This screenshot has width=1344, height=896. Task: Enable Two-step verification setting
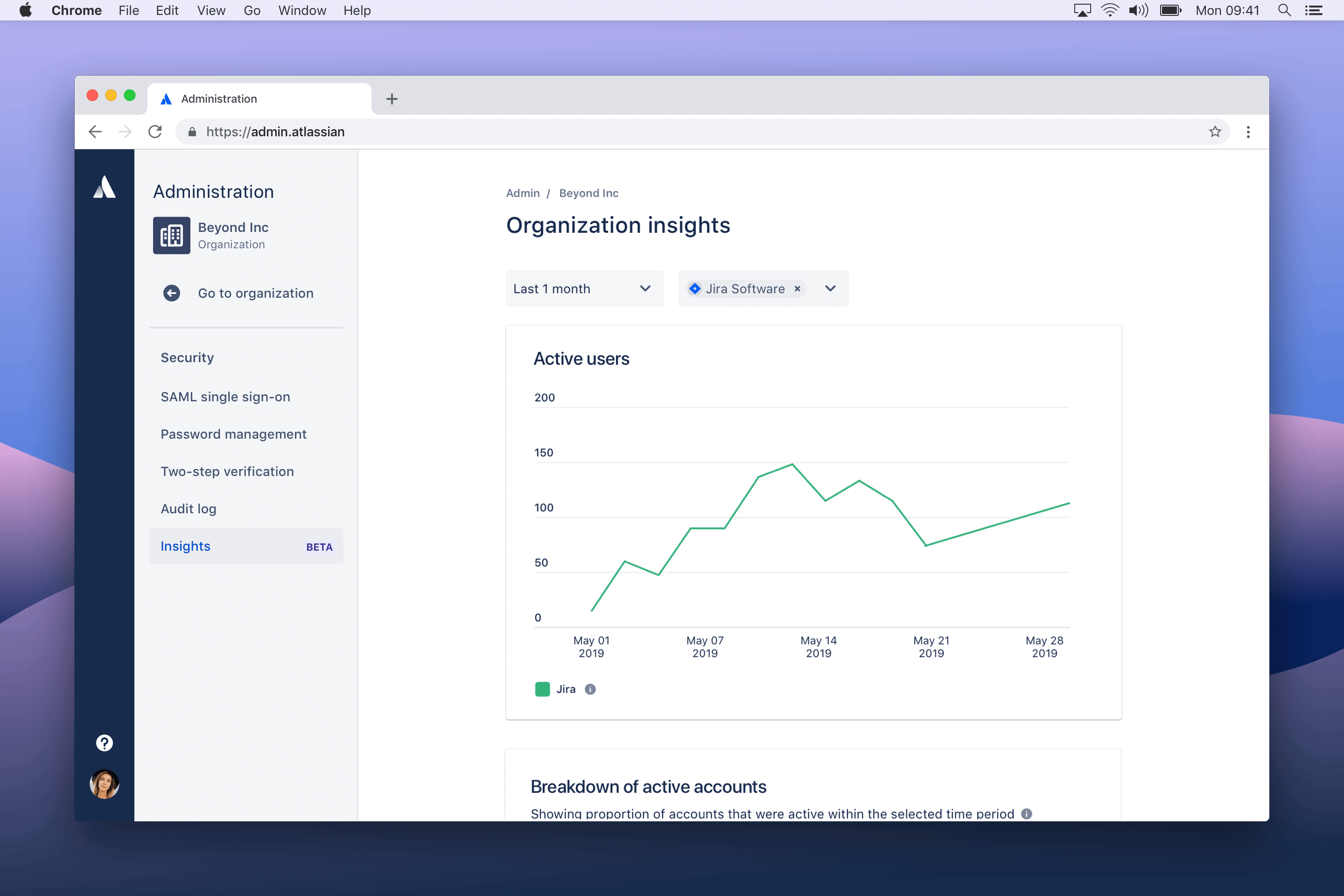tap(227, 471)
